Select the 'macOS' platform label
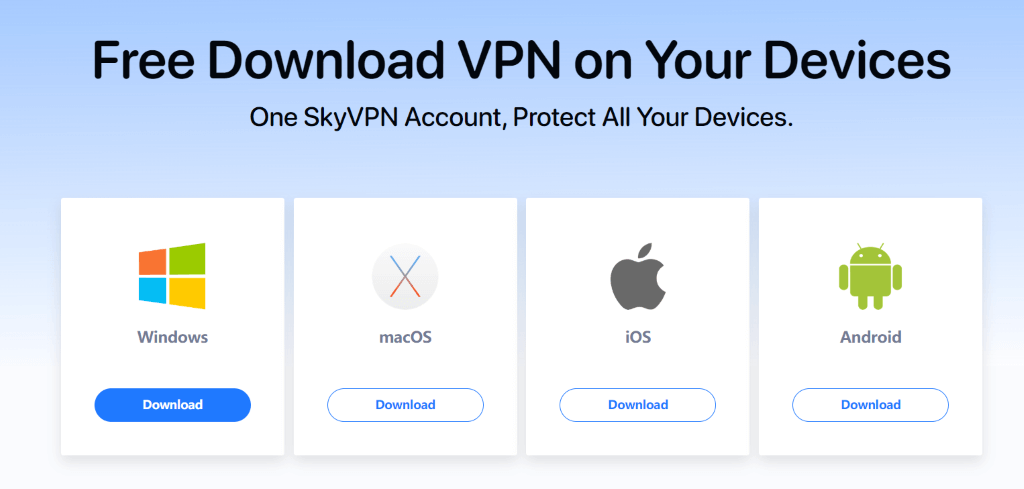Image resolution: width=1024 pixels, height=489 pixels. (405, 337)
